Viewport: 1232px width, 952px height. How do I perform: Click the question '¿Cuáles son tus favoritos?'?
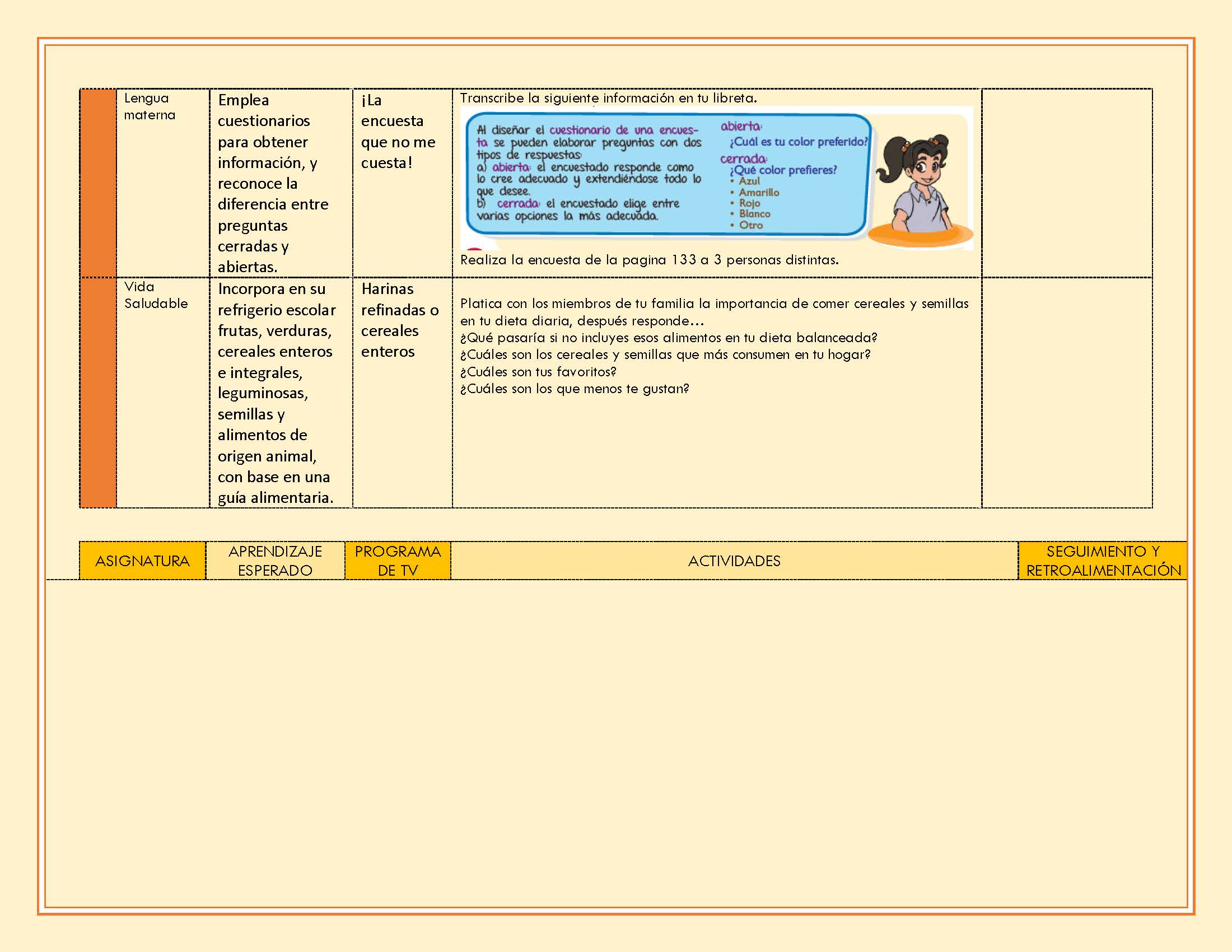click(x=538, y=372)
